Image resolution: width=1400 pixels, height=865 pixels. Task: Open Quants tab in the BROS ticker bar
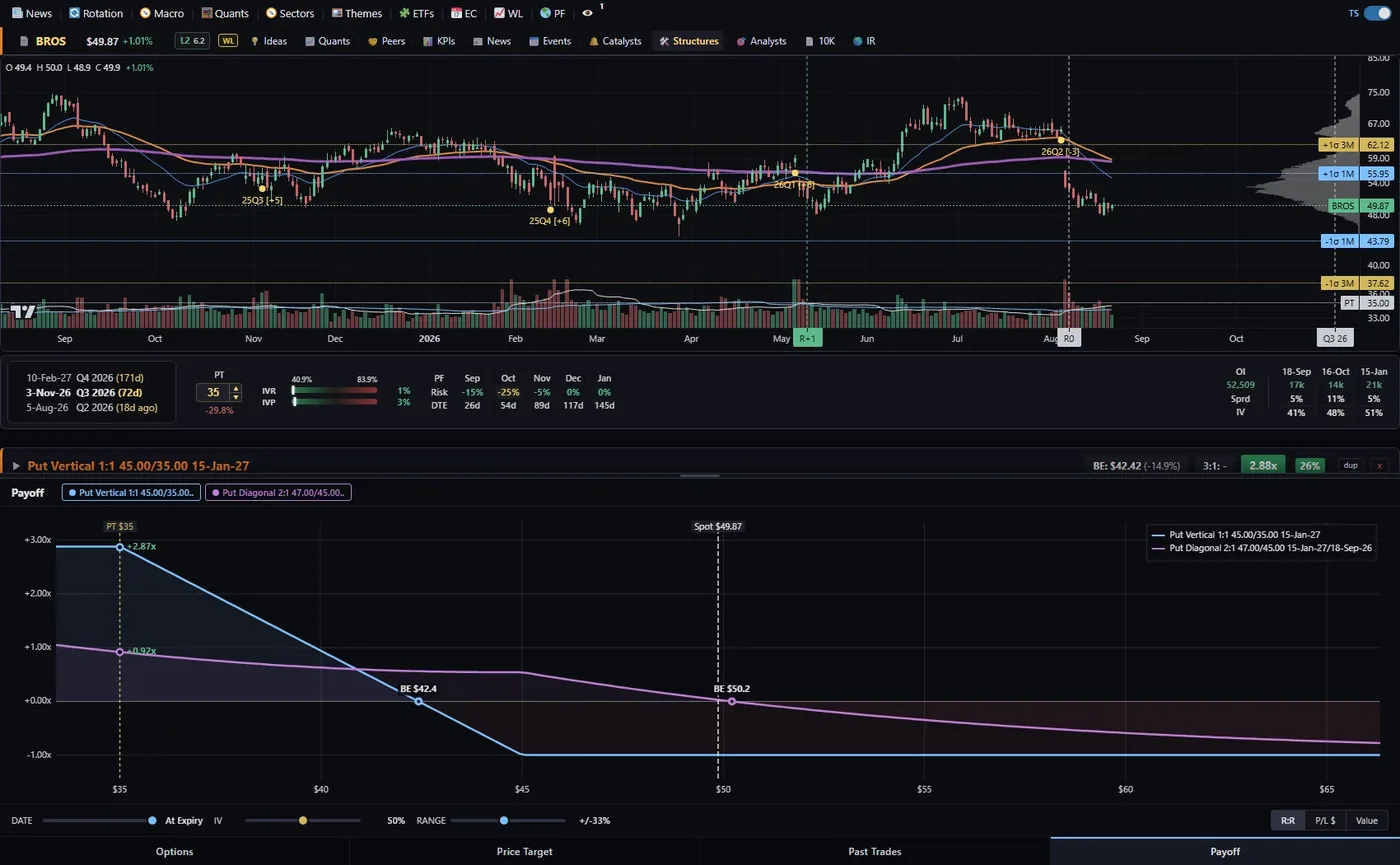(328, 41)
